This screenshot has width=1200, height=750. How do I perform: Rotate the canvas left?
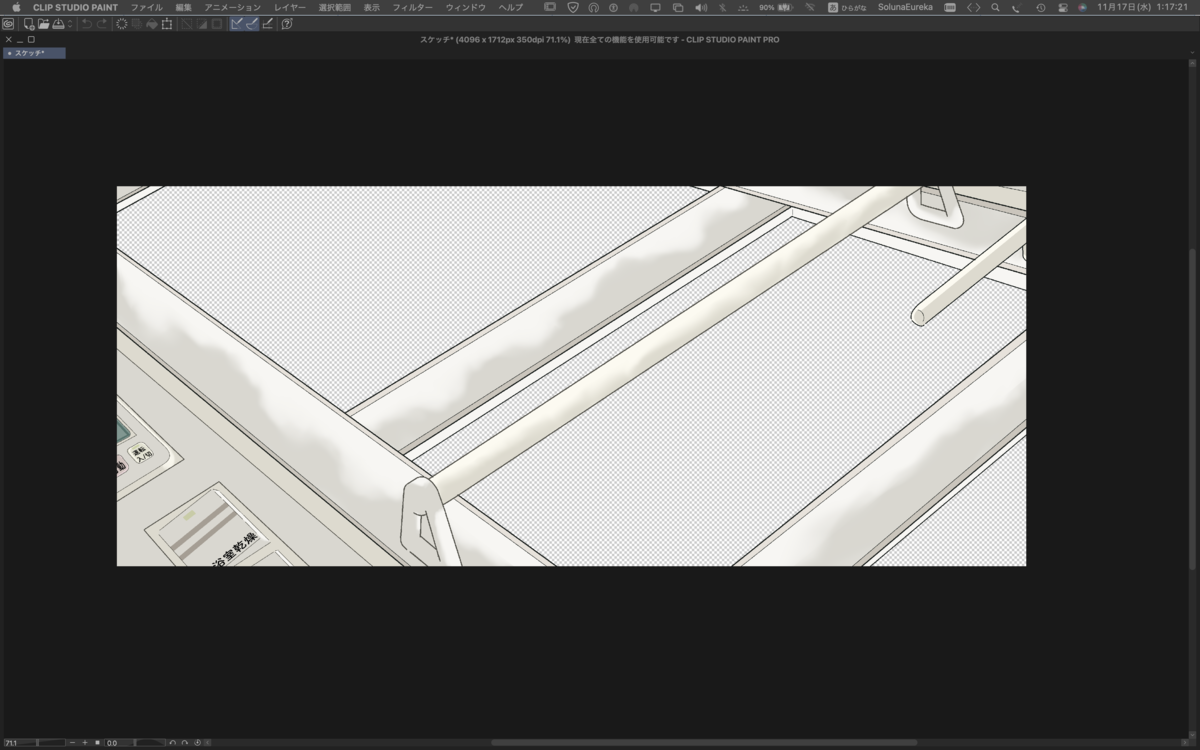pyautogui.click(x=173, y=743)
